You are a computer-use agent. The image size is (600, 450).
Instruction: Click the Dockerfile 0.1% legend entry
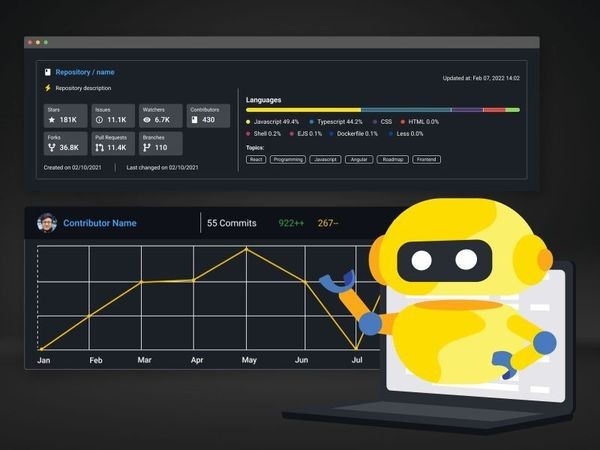click(x=354, y=134)
